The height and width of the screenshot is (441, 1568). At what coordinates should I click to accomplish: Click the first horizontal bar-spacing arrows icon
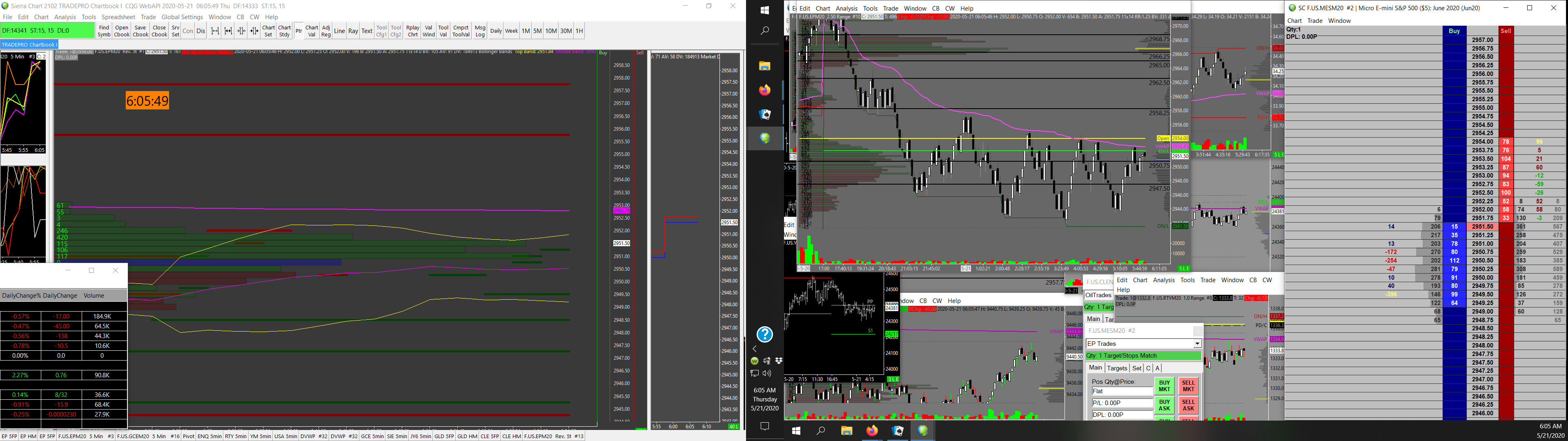click(215, 31)
